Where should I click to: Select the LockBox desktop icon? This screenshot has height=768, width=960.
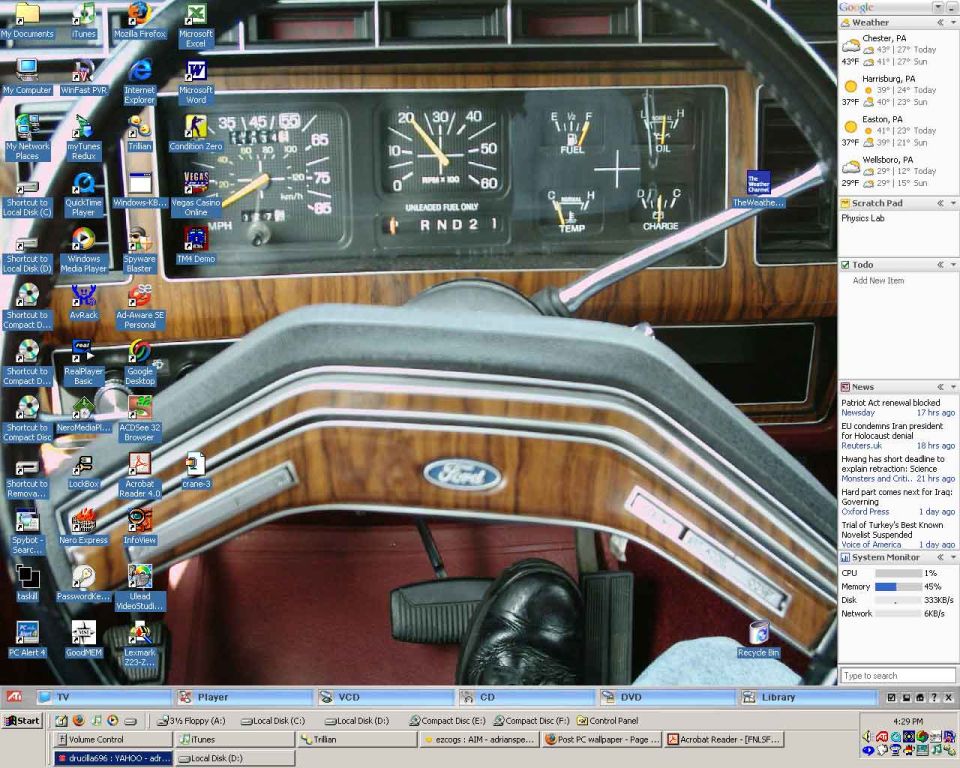tap(84, 472)
